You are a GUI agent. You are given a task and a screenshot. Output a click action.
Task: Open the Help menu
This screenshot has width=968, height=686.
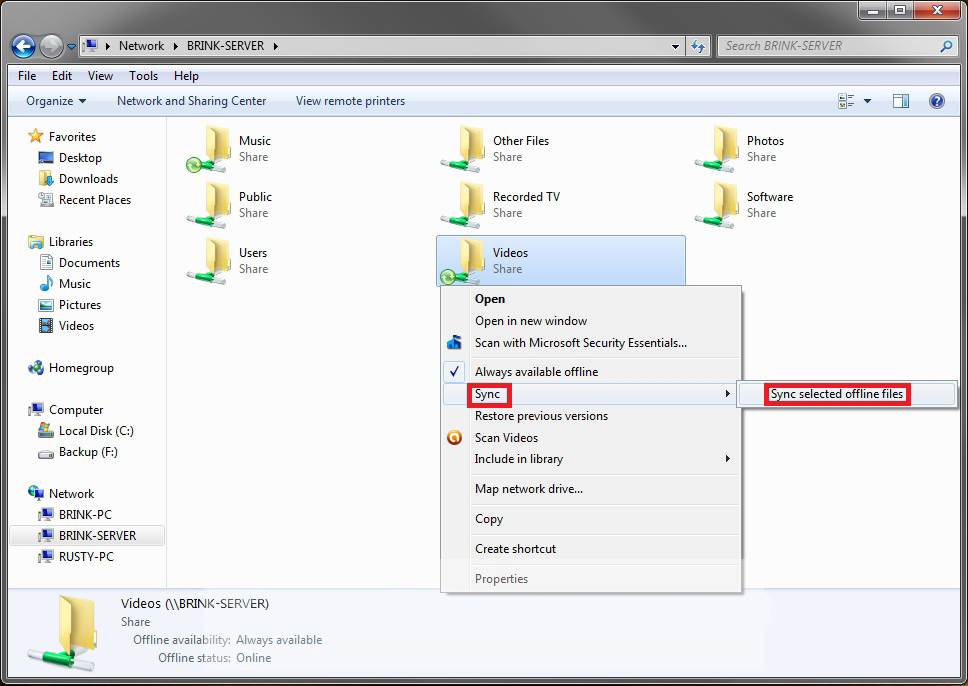click(x=186, y=75)
